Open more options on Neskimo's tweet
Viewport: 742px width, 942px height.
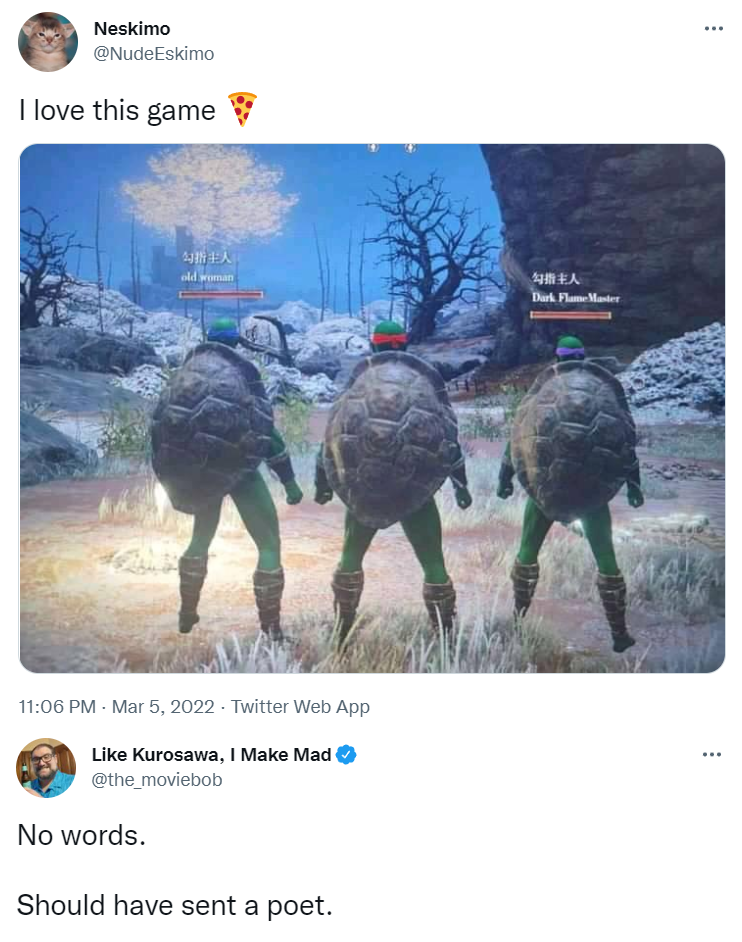[x=713, y=28]
